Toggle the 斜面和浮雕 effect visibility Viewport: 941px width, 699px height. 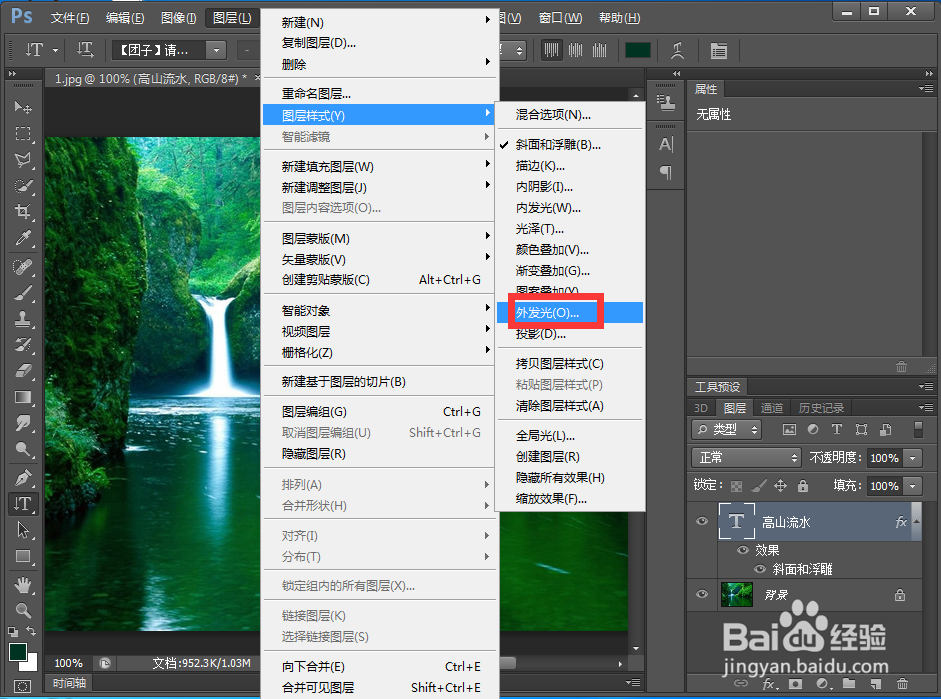[760, 568]
